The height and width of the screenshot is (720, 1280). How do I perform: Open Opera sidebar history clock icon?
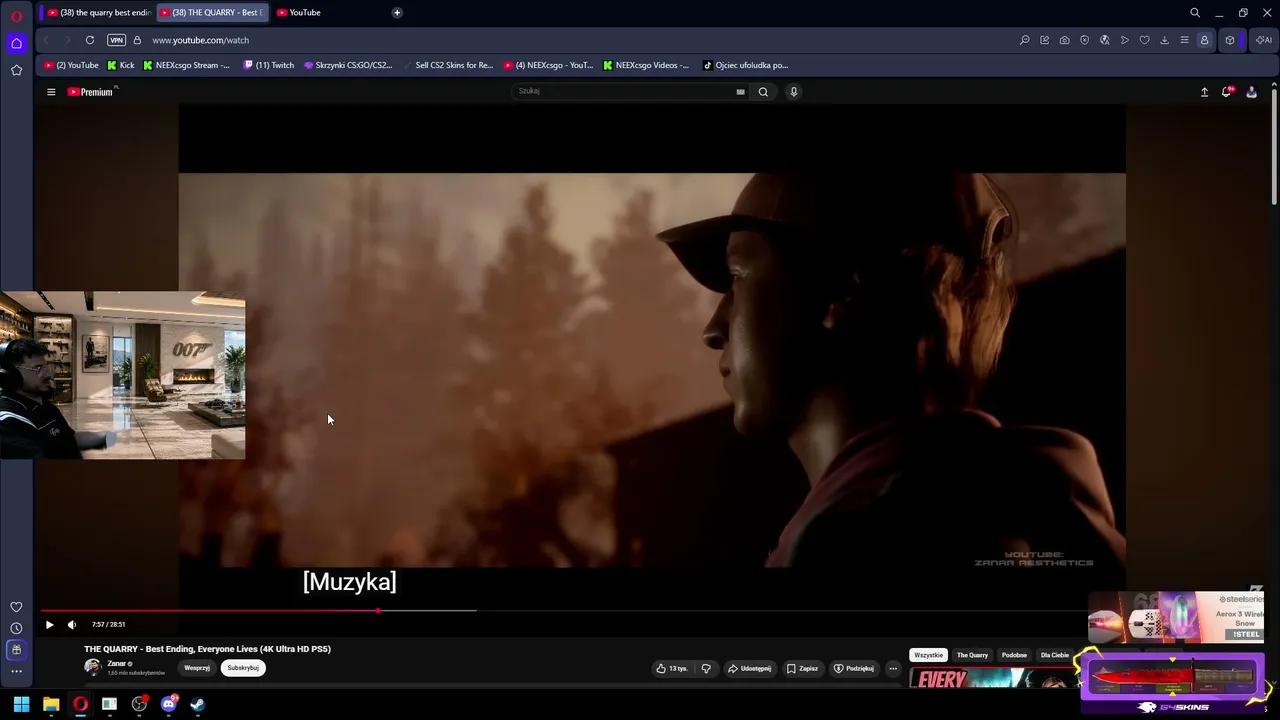coord(16,628)
